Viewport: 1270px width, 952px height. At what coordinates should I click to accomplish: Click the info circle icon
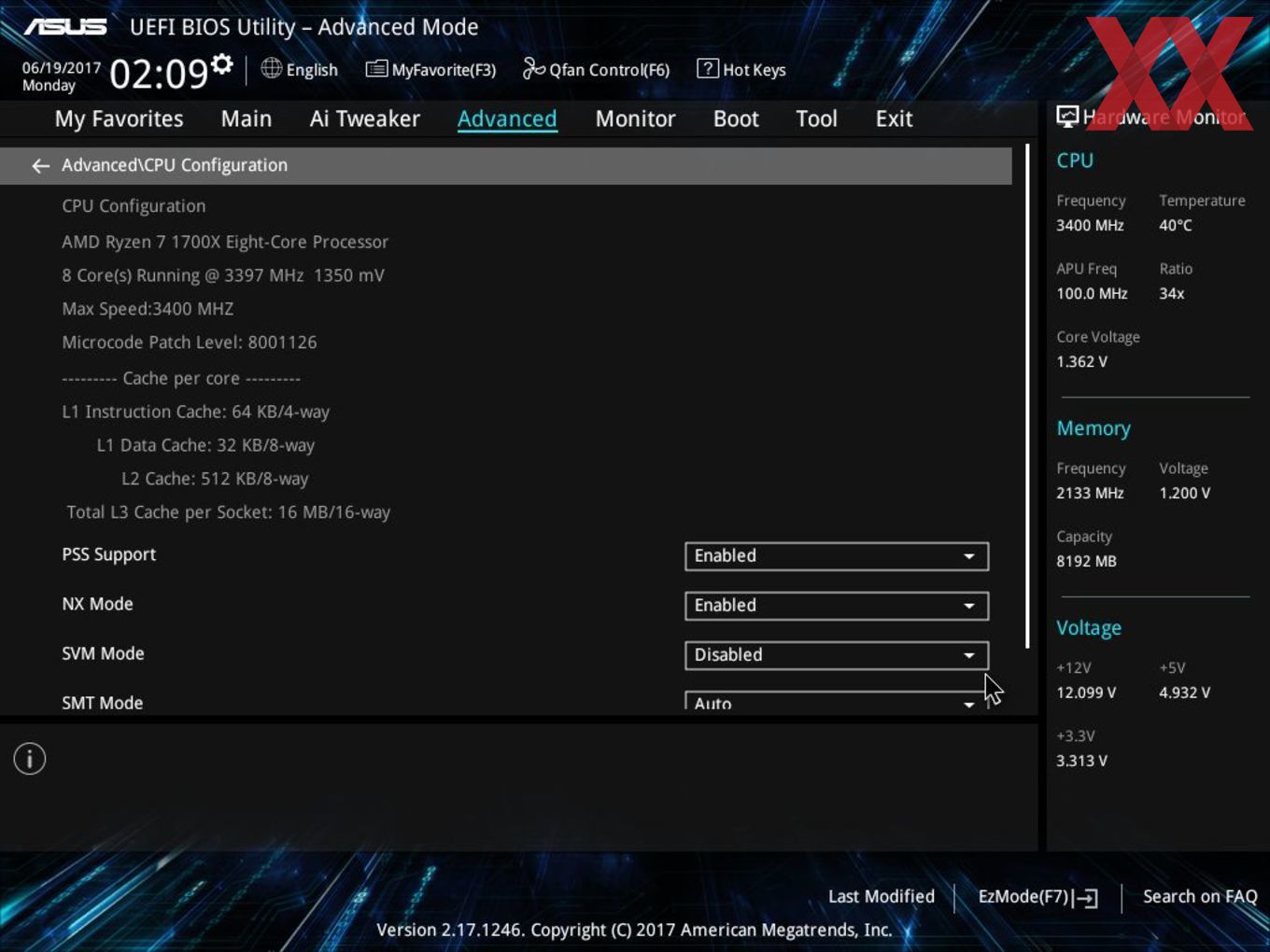click(30, 759)
